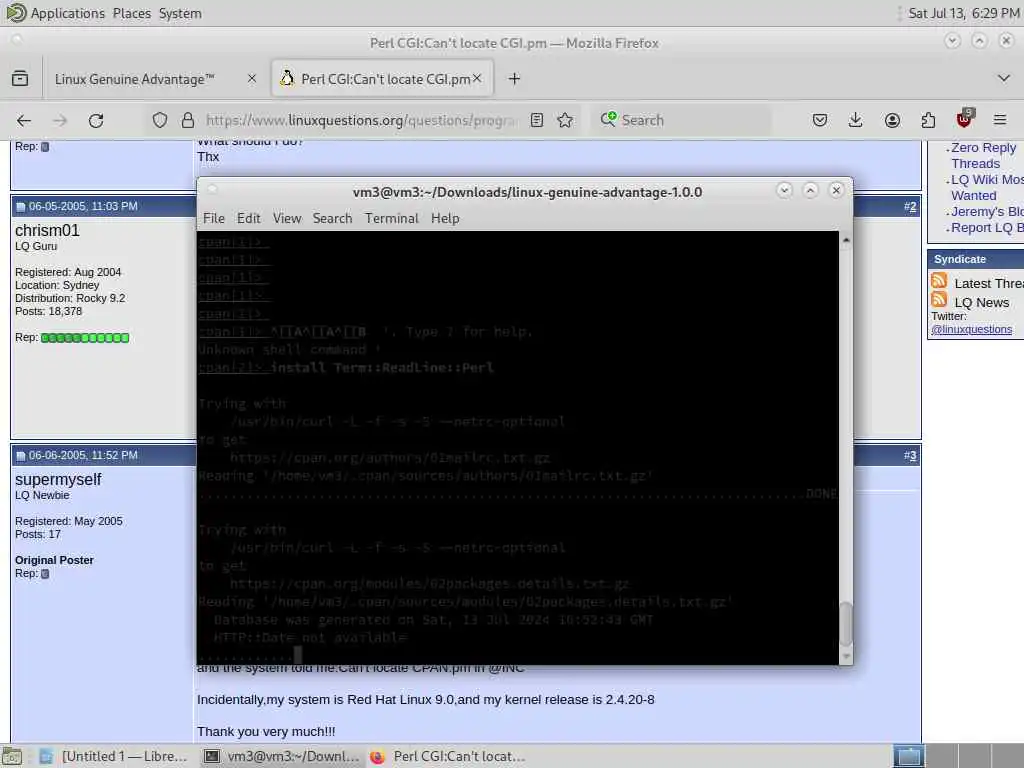Click terminal scrollbar down arrow
The height and width of the screenshot is (768, 1024).
[846, 656]
